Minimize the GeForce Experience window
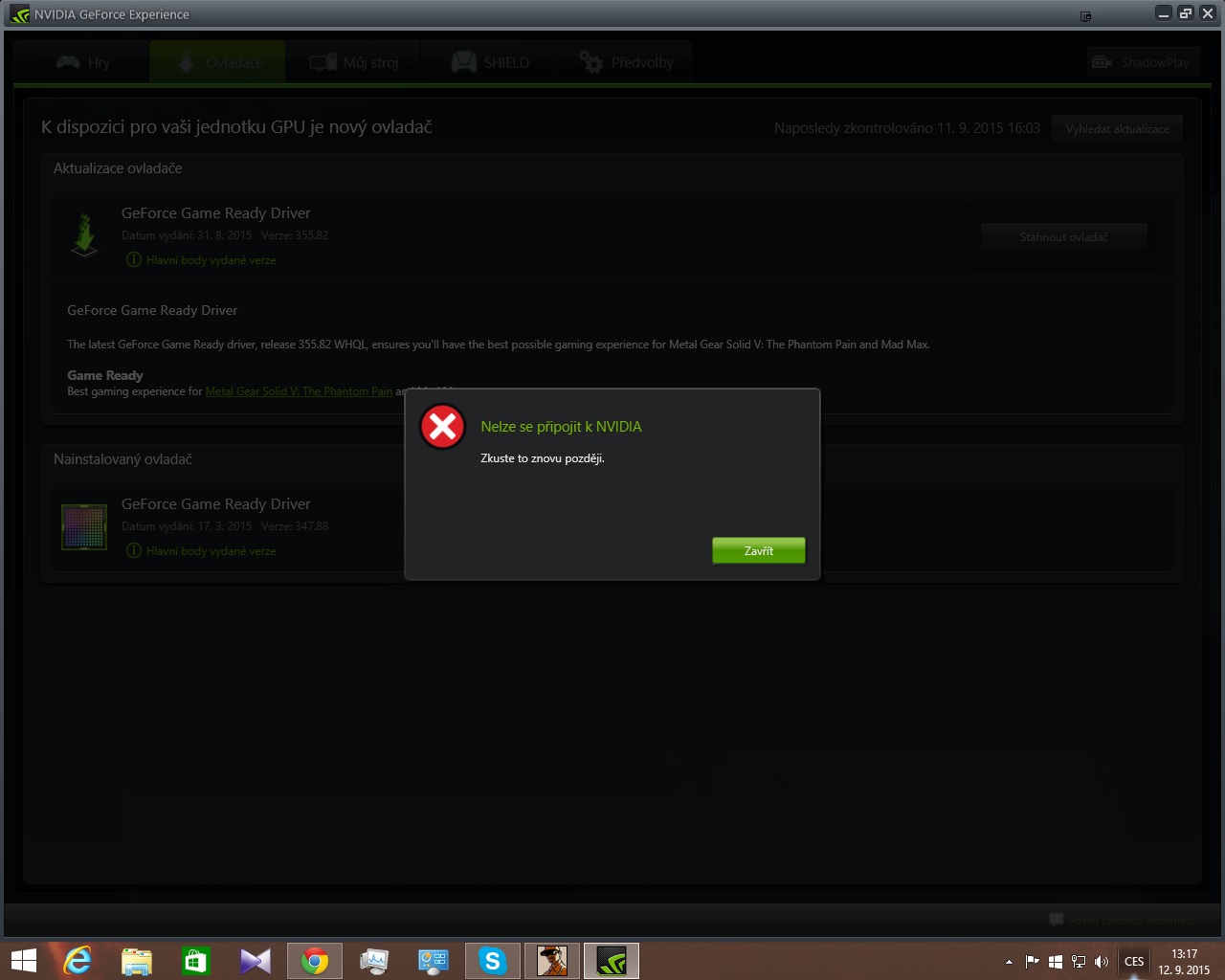The image size is (1225, 980). coord(1163,13)
